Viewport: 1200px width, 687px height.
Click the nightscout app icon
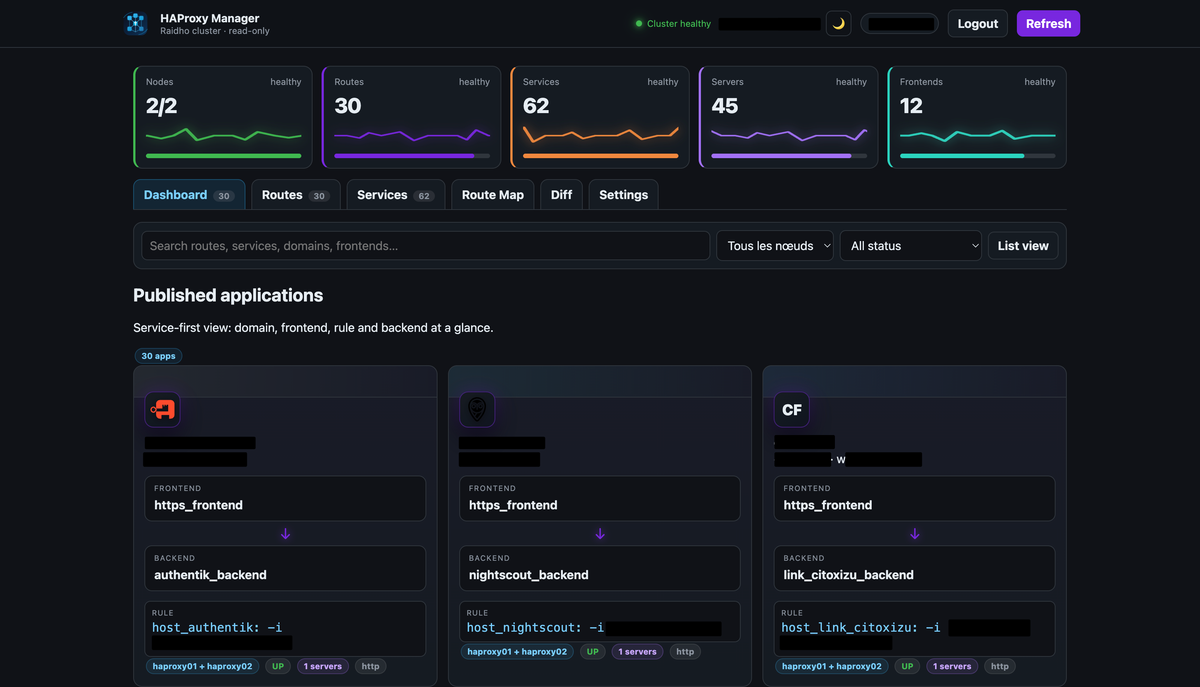tap(477, 409)
